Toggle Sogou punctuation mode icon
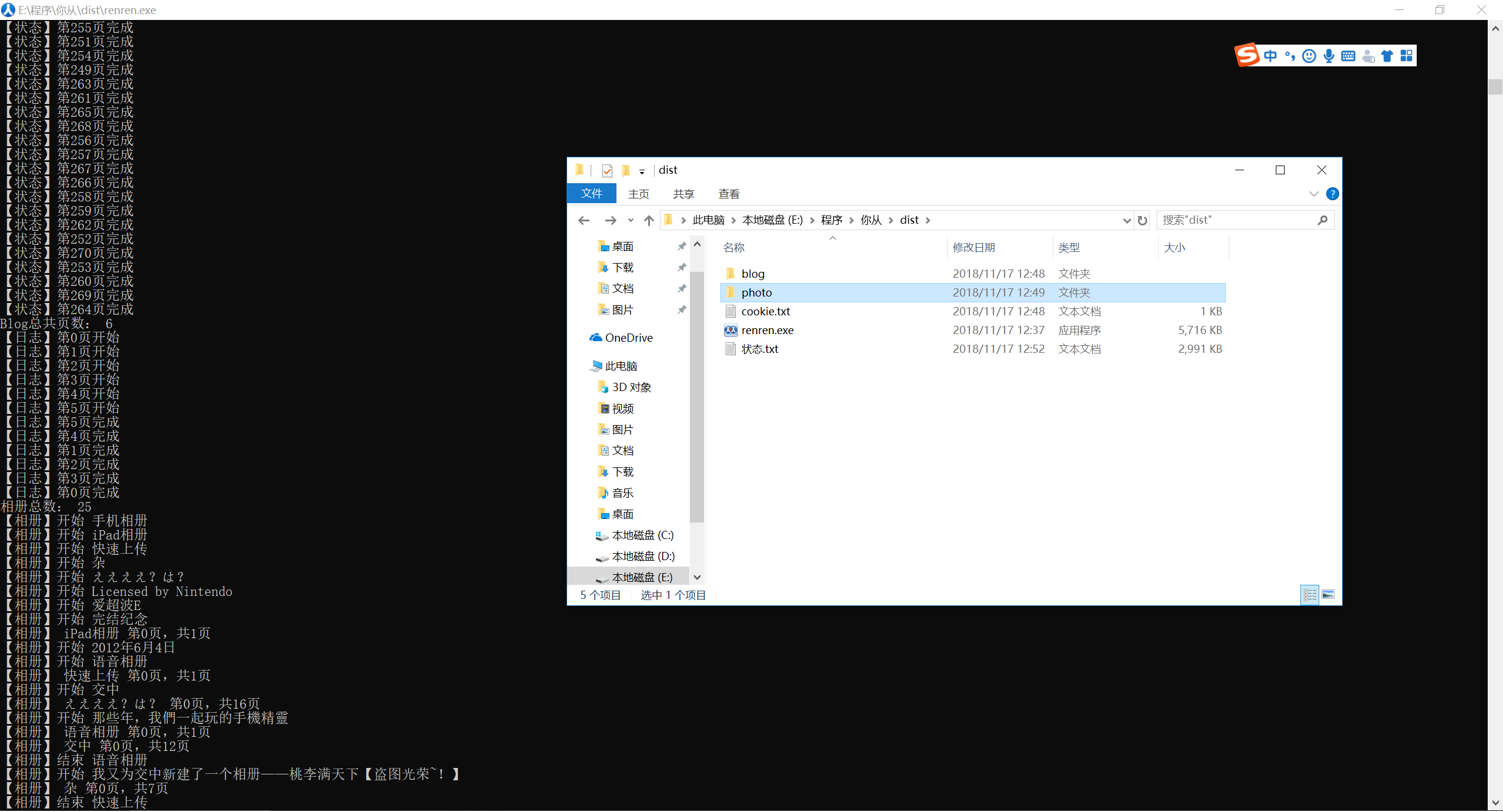The height and width of the screenshot is (812, 1503). [1290, 56]
